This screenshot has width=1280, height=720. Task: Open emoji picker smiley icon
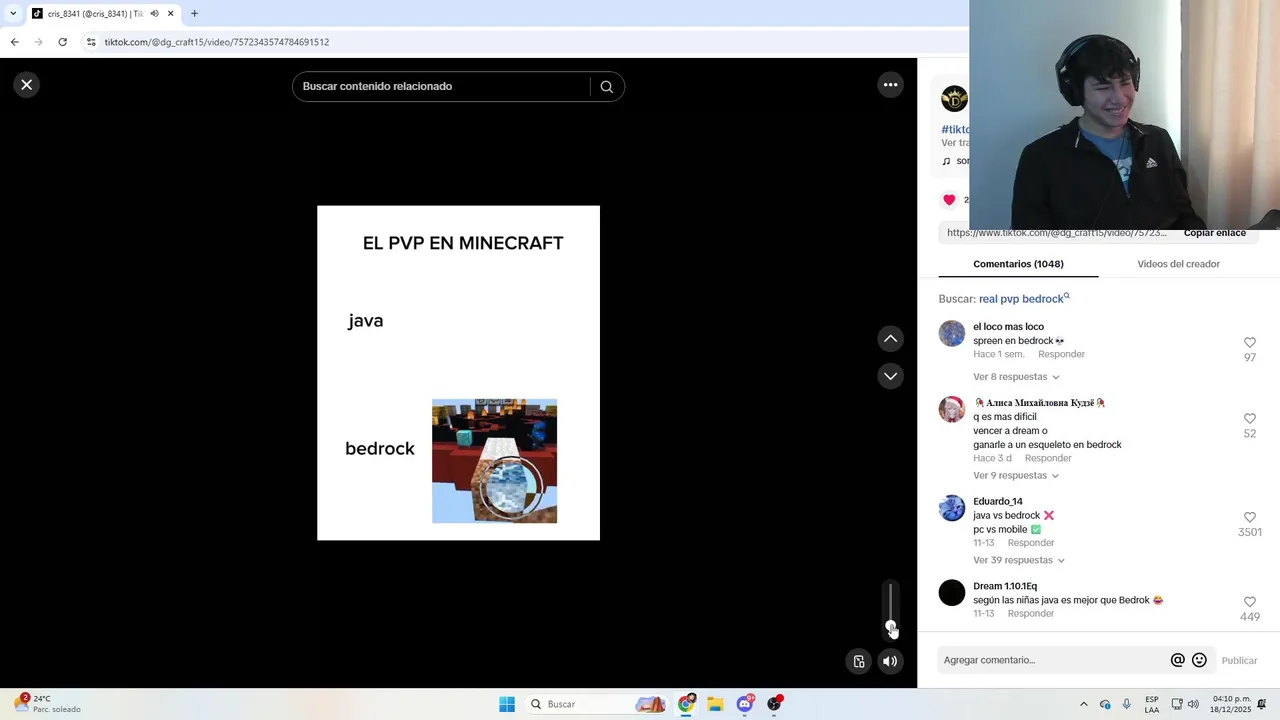(1199, 660)
